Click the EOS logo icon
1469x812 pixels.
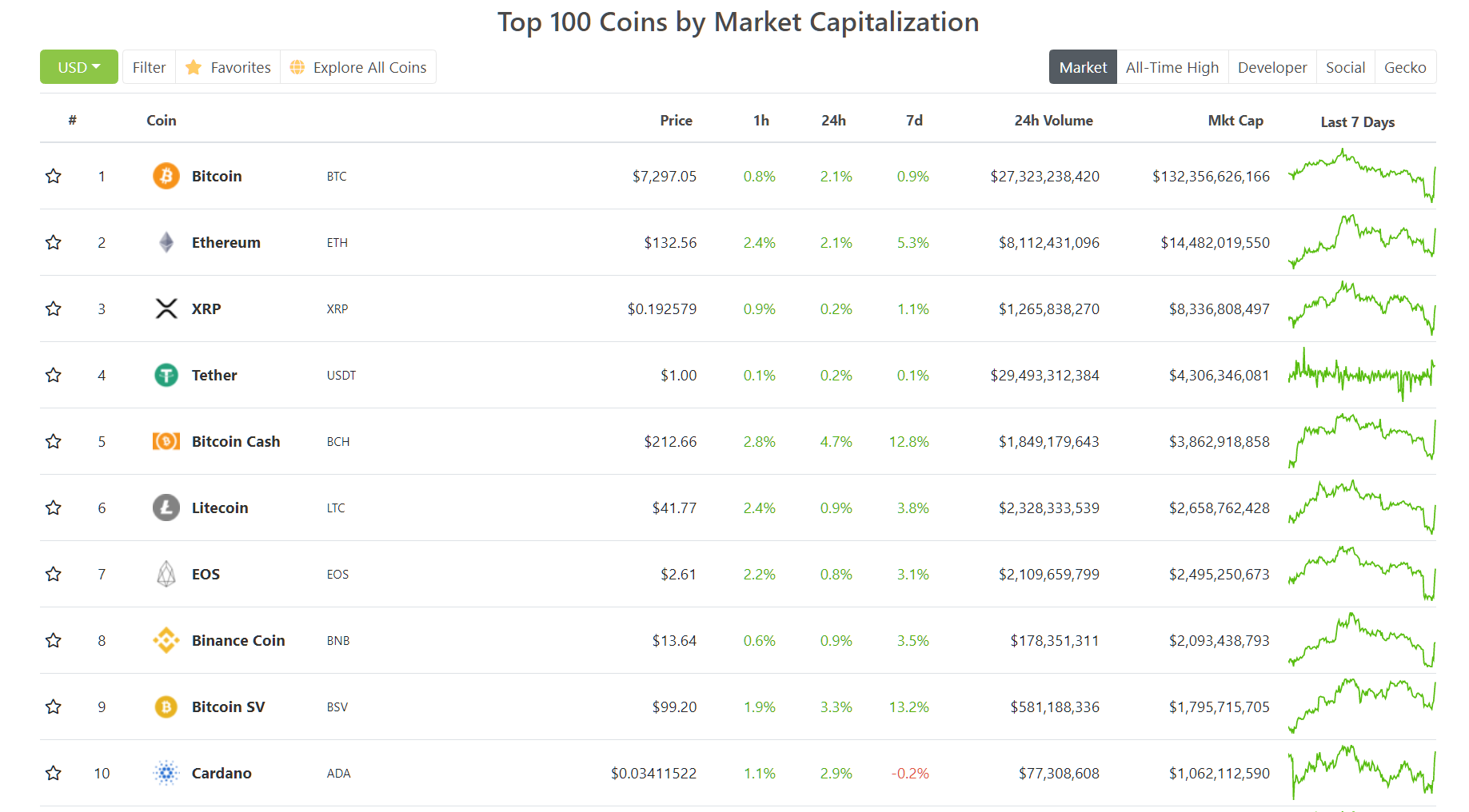[x=166, y=574]
